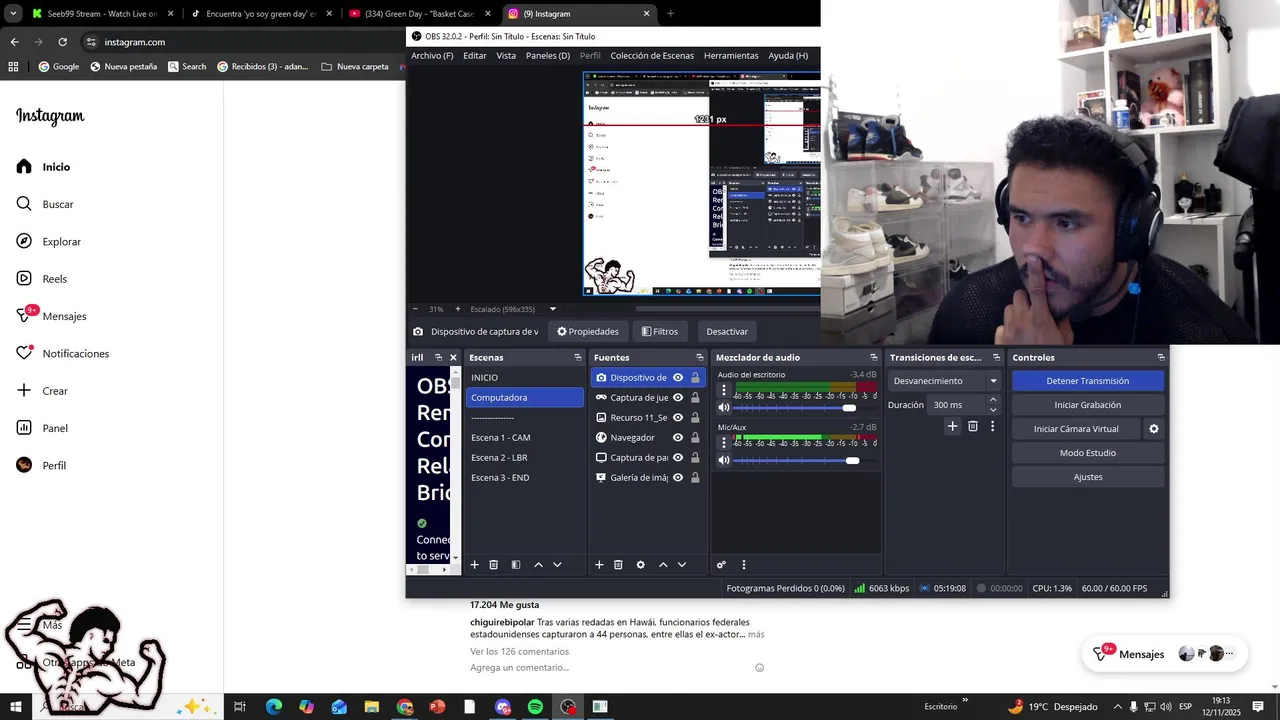The image size is (1280, 720).
Task: Open advanced audio properties gear in mixer
Action: click(721, 565)
